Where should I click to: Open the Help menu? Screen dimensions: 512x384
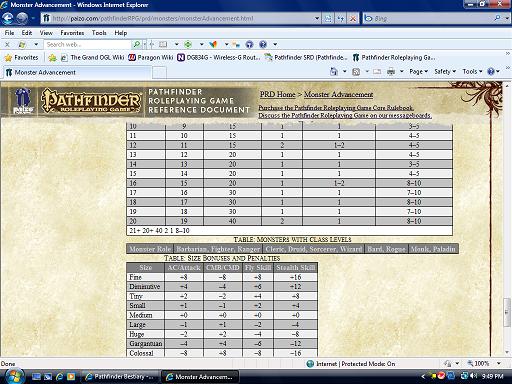coord(121,33)
